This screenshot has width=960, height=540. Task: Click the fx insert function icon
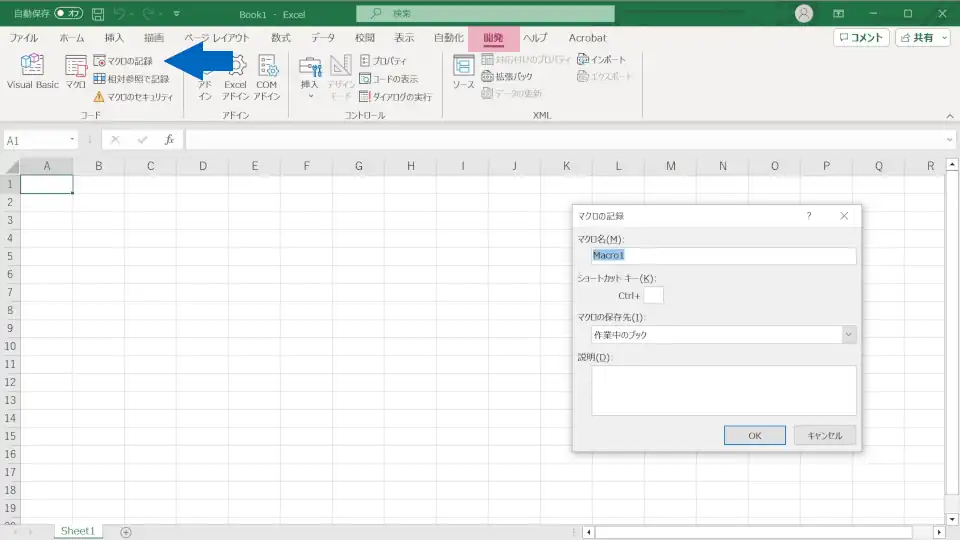[169, 140]
